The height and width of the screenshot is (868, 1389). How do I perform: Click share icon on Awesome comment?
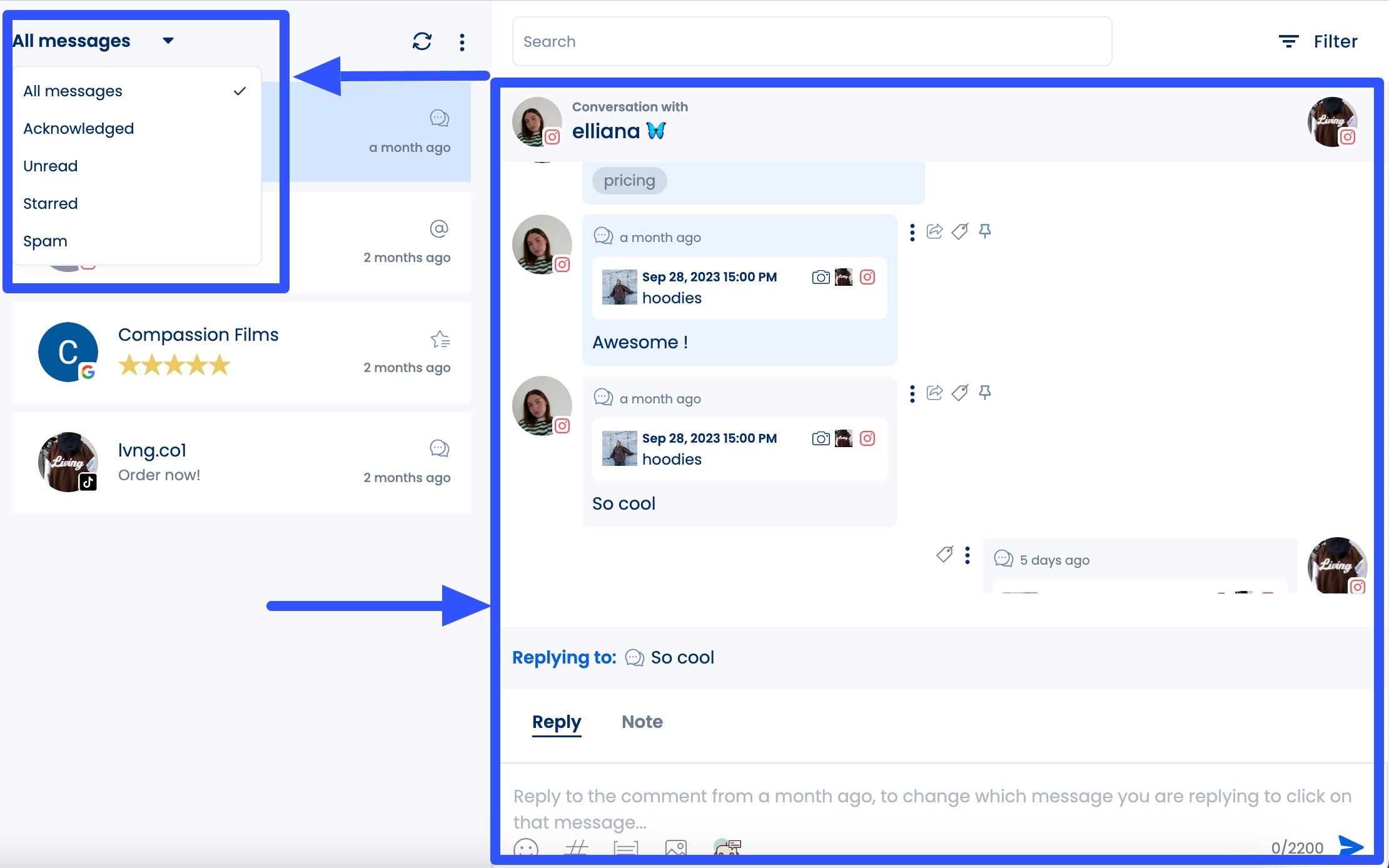[934, 232]
